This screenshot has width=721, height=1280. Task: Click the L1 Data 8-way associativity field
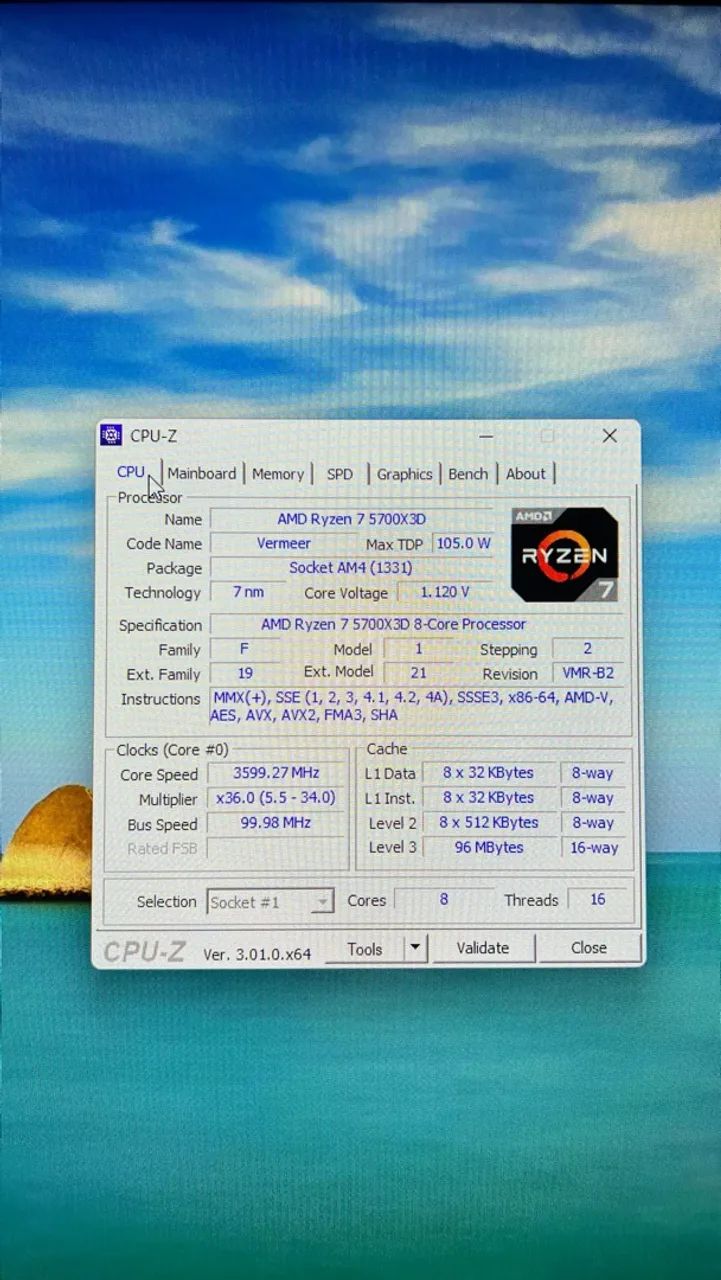coord(593,773)
